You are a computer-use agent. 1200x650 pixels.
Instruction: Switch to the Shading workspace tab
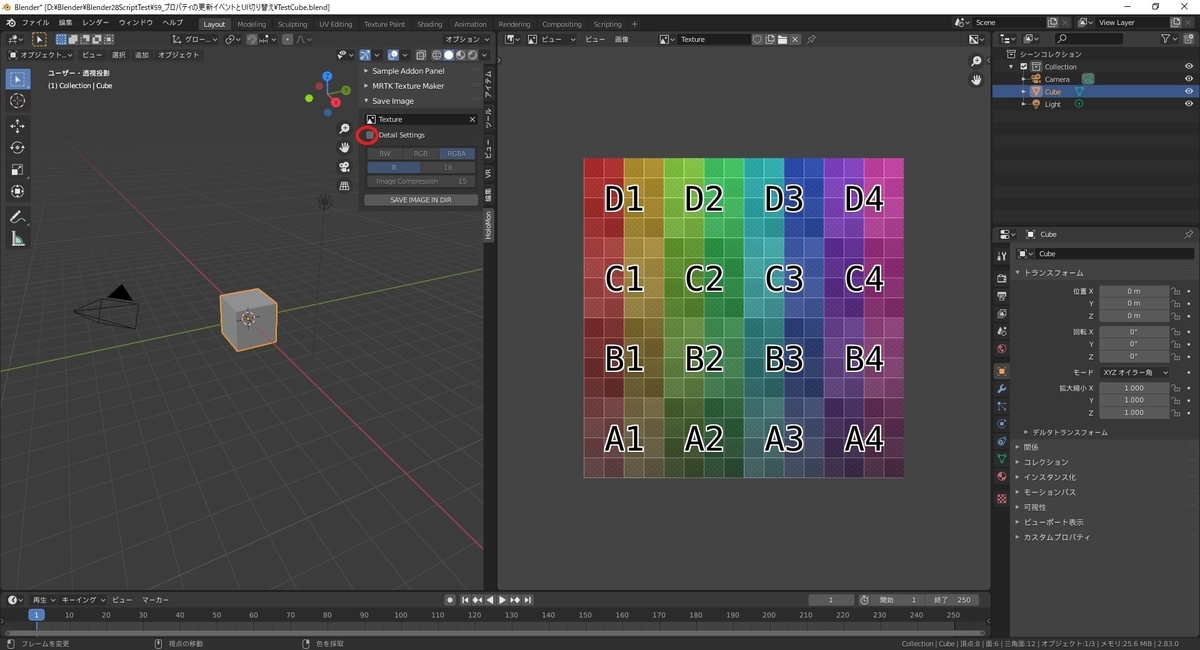(x=429, y=24)
